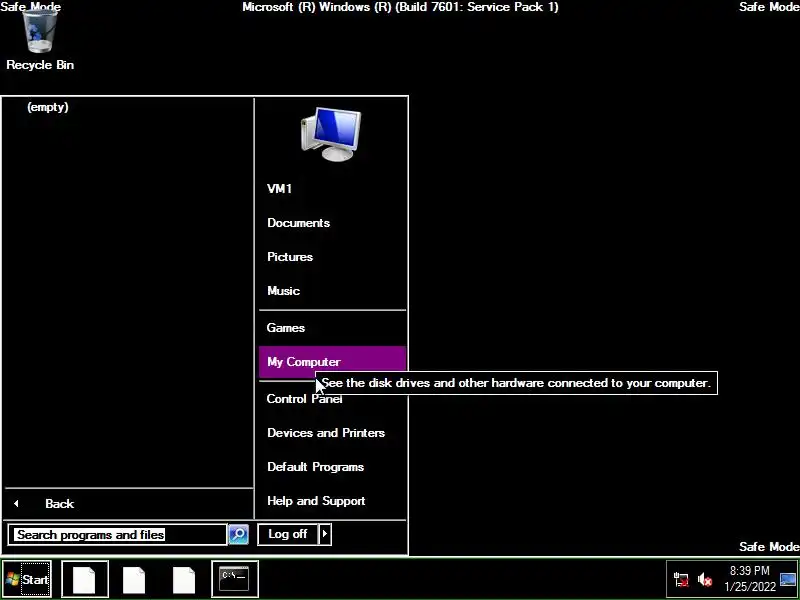This screenshot has height=600, width=800.
Task: Open Help and Support
Action: (332, 501)
